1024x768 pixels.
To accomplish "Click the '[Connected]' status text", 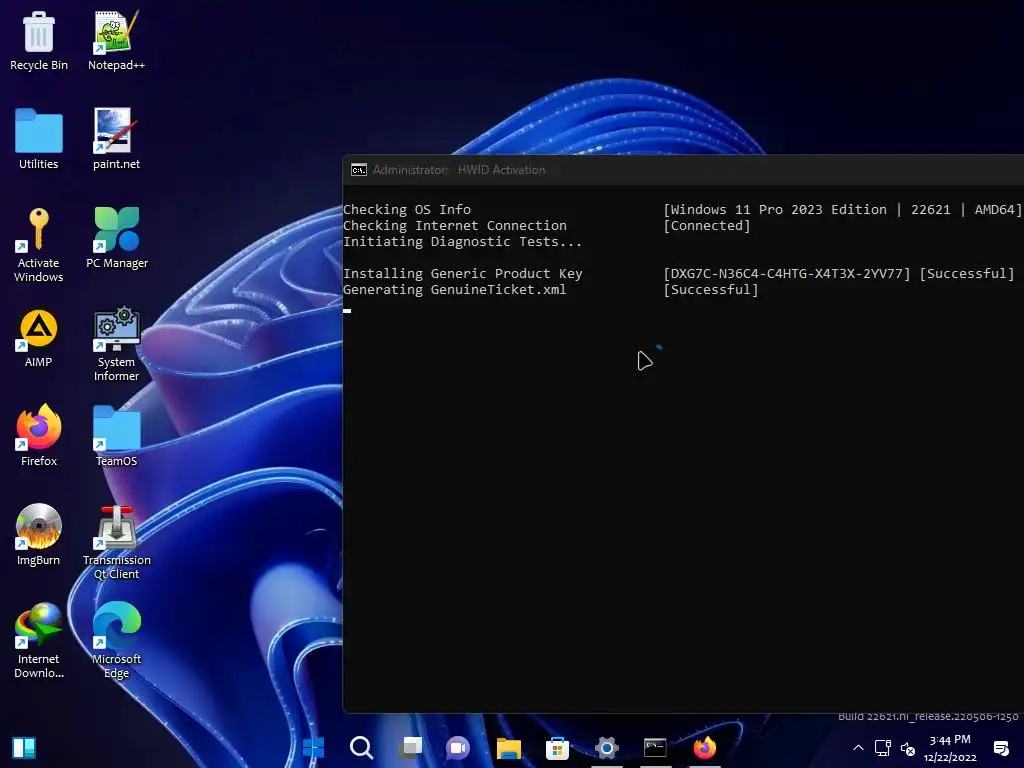I will click(x=707, y=225).
